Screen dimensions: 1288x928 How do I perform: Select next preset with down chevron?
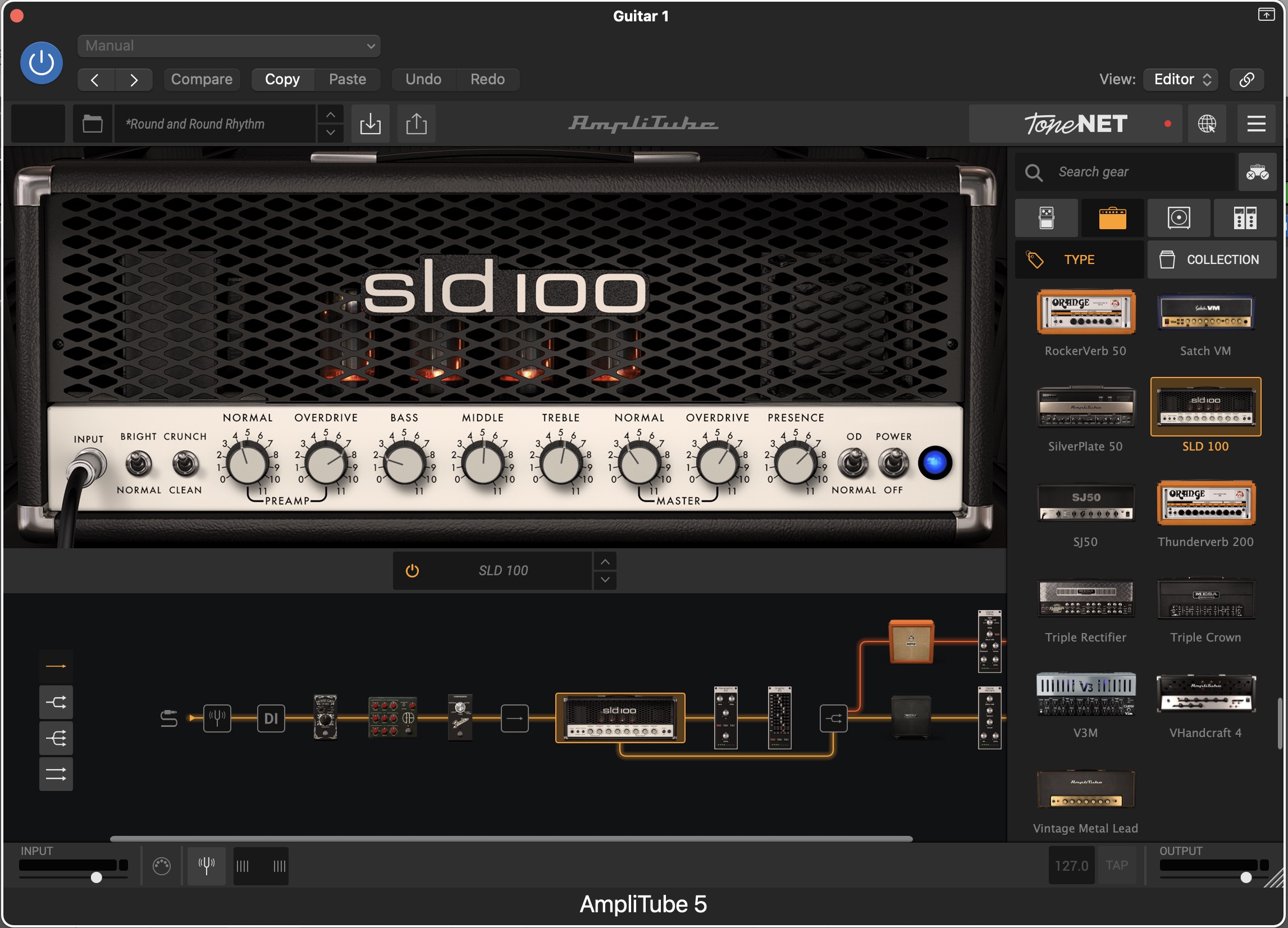pyautogui.click(x=331, y=133)
